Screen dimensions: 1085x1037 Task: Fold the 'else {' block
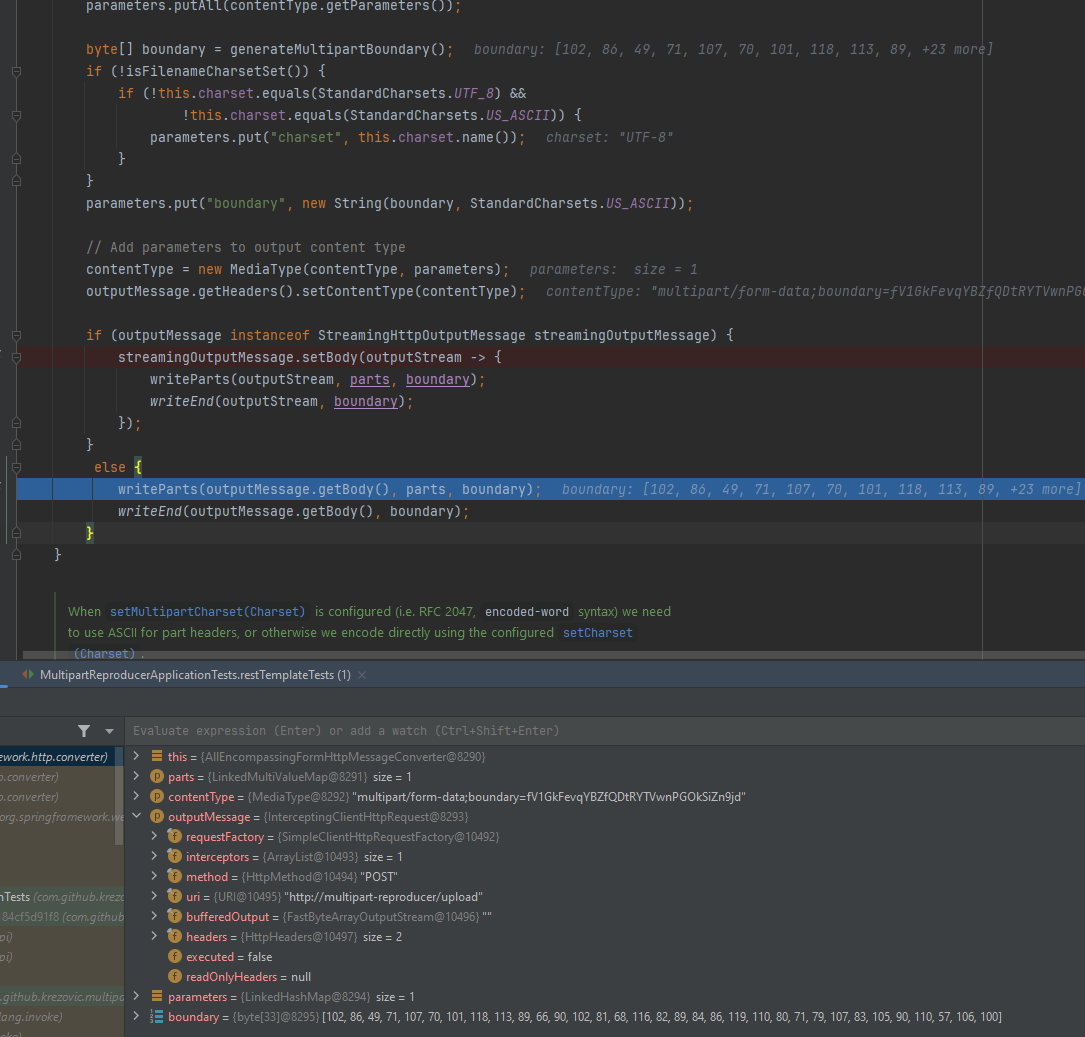(17, 467)
